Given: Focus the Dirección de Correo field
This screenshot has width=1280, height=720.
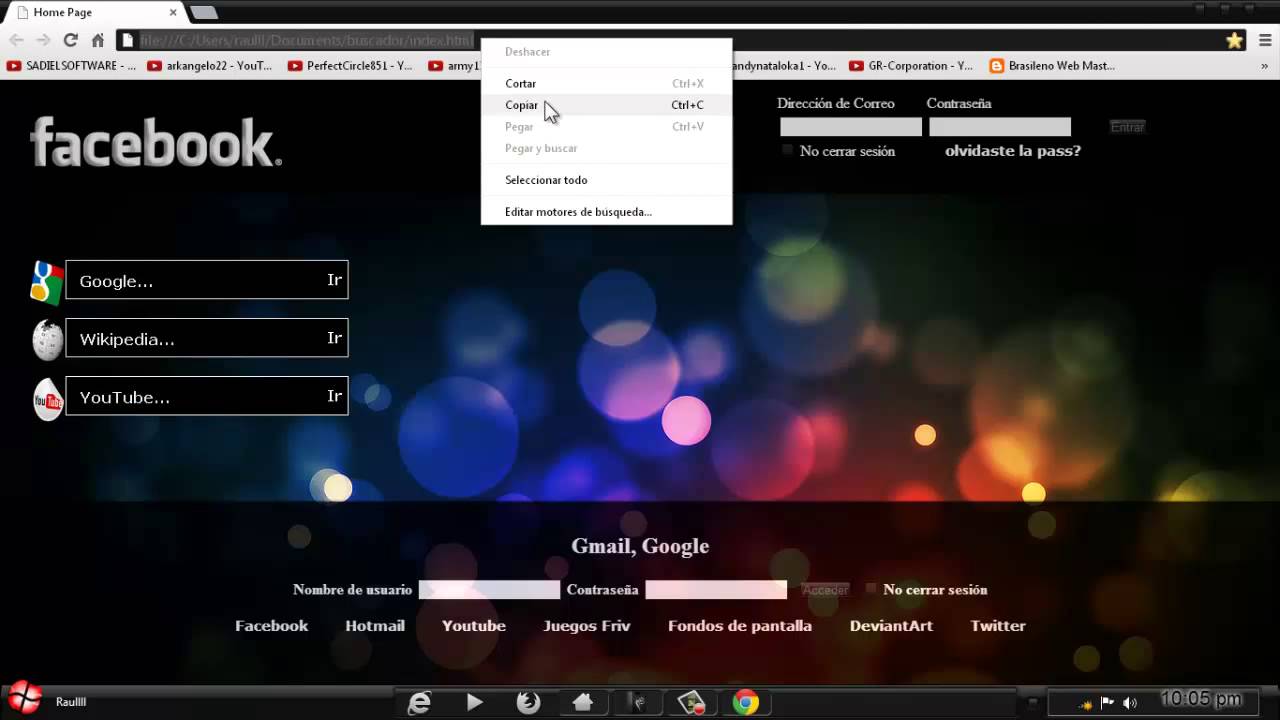Looking at the screenshot, I should click(x=851, y=127).
